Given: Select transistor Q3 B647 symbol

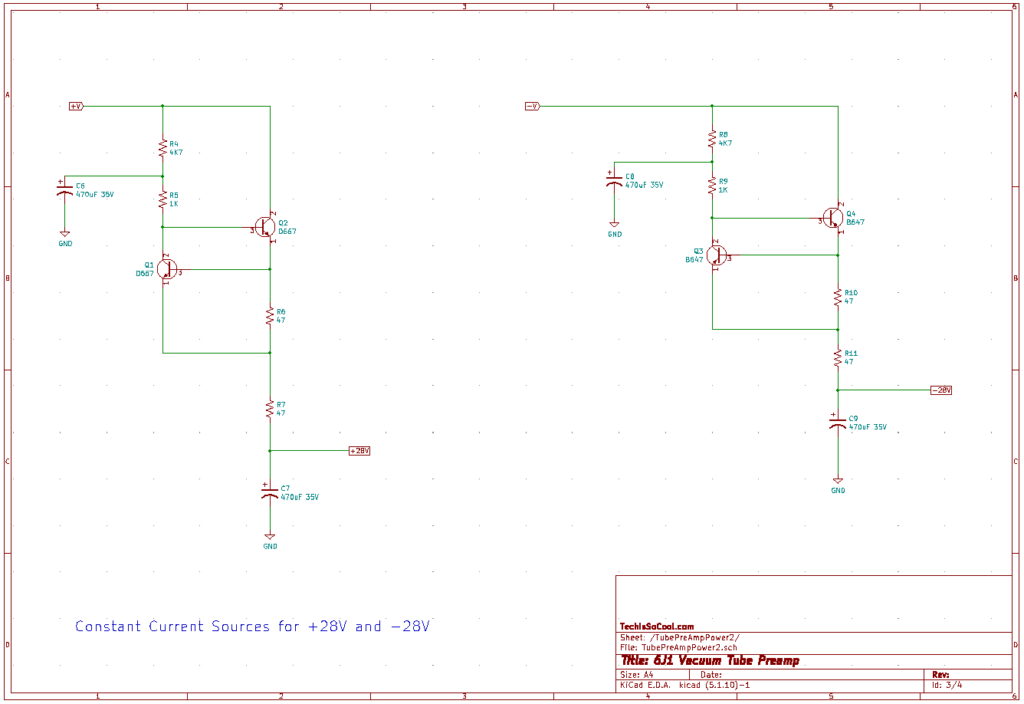Looking at the screenshot, I should coord(715,255).
